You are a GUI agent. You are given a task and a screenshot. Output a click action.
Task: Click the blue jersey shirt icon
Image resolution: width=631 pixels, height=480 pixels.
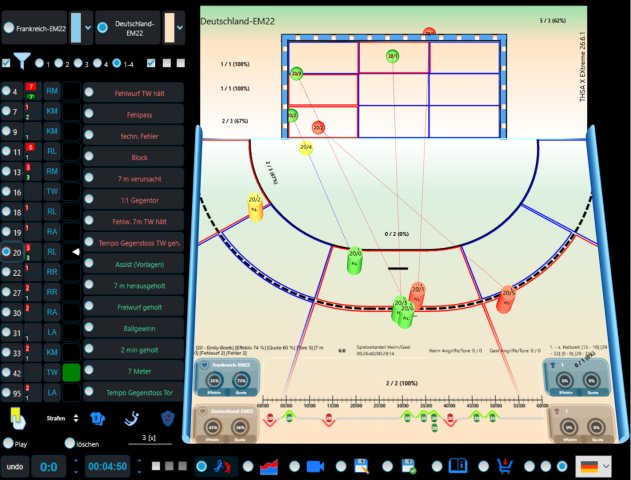[x=97, y=418]
